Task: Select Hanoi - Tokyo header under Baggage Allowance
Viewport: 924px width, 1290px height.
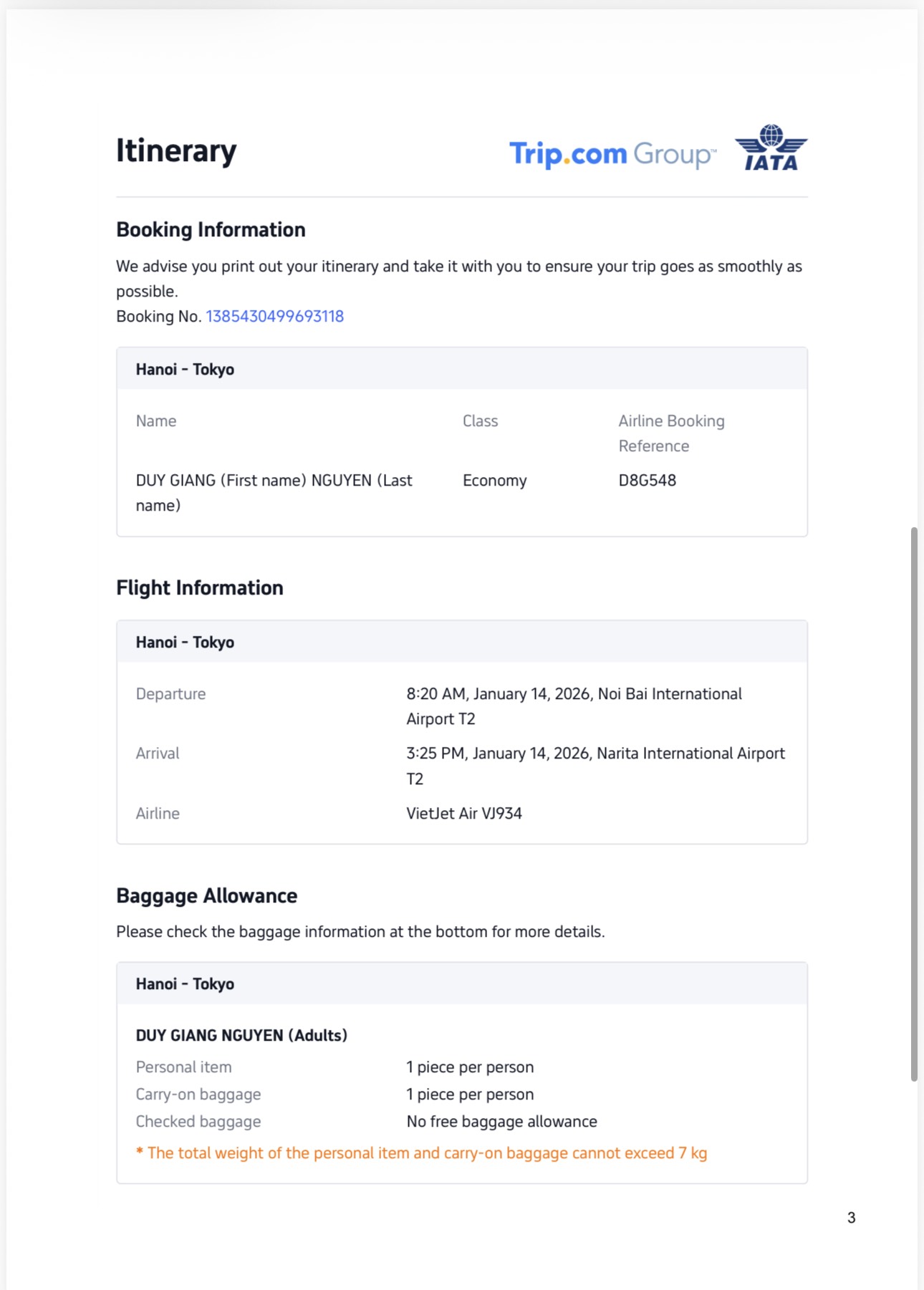Action: coord(185,984)
